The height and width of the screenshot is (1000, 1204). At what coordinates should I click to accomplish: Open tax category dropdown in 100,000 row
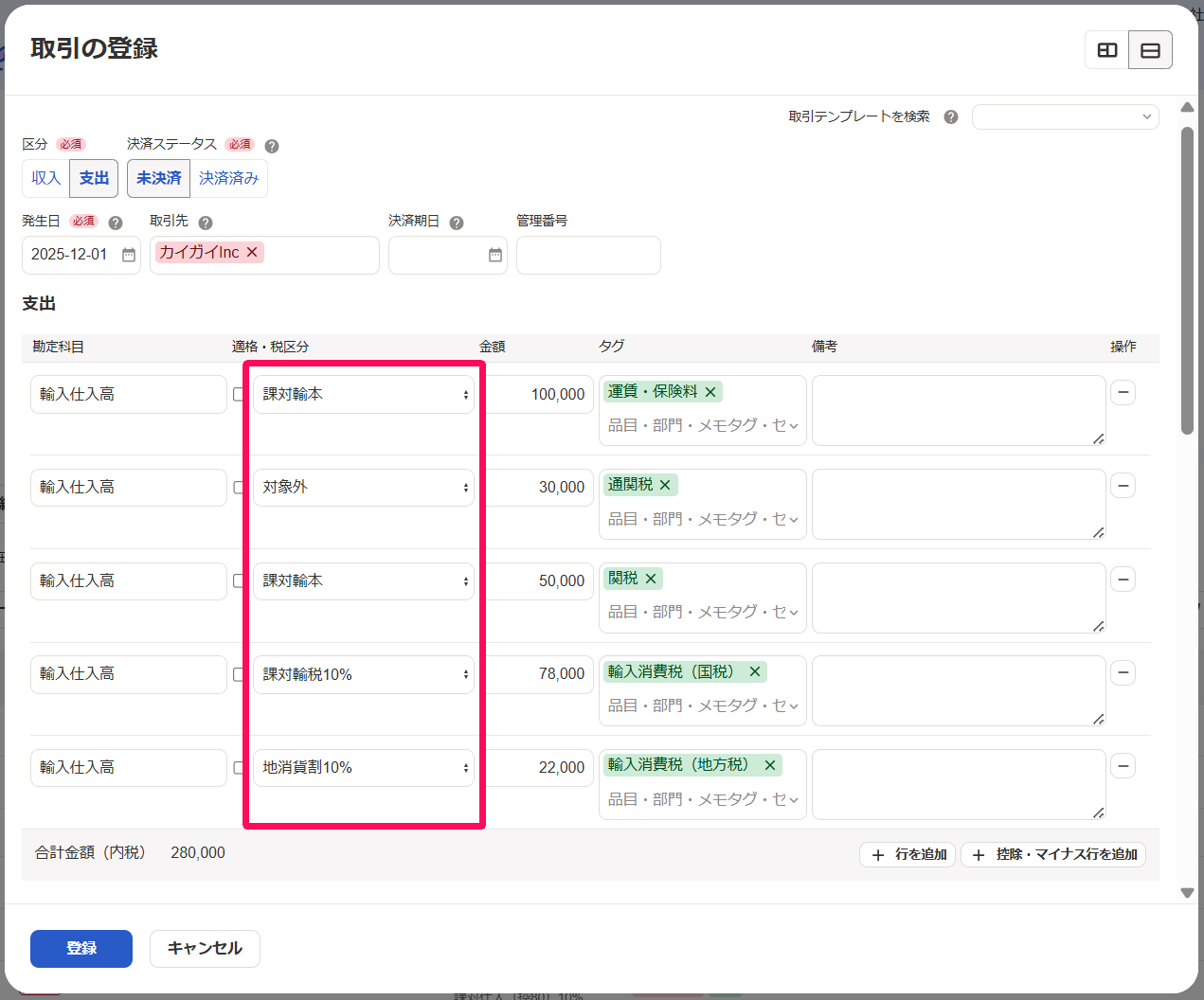coord(364,394)
